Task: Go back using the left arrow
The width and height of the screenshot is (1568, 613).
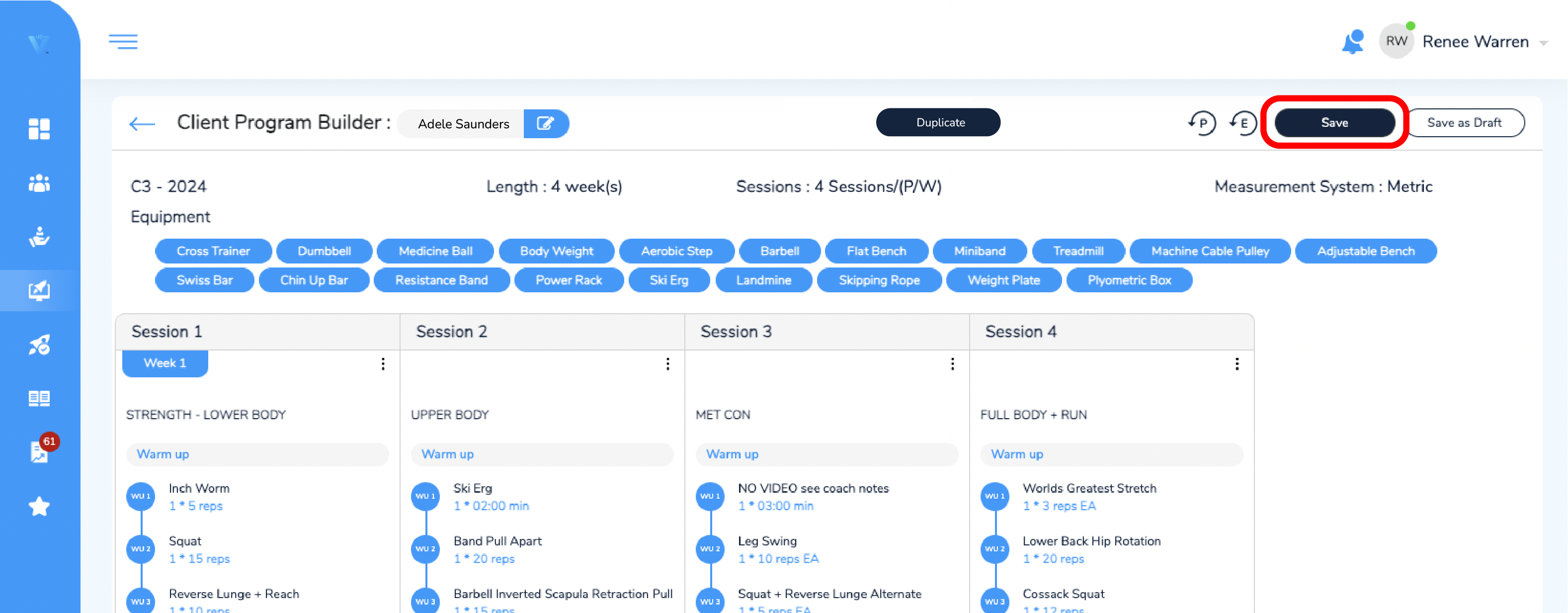Action: click(142, 124)
